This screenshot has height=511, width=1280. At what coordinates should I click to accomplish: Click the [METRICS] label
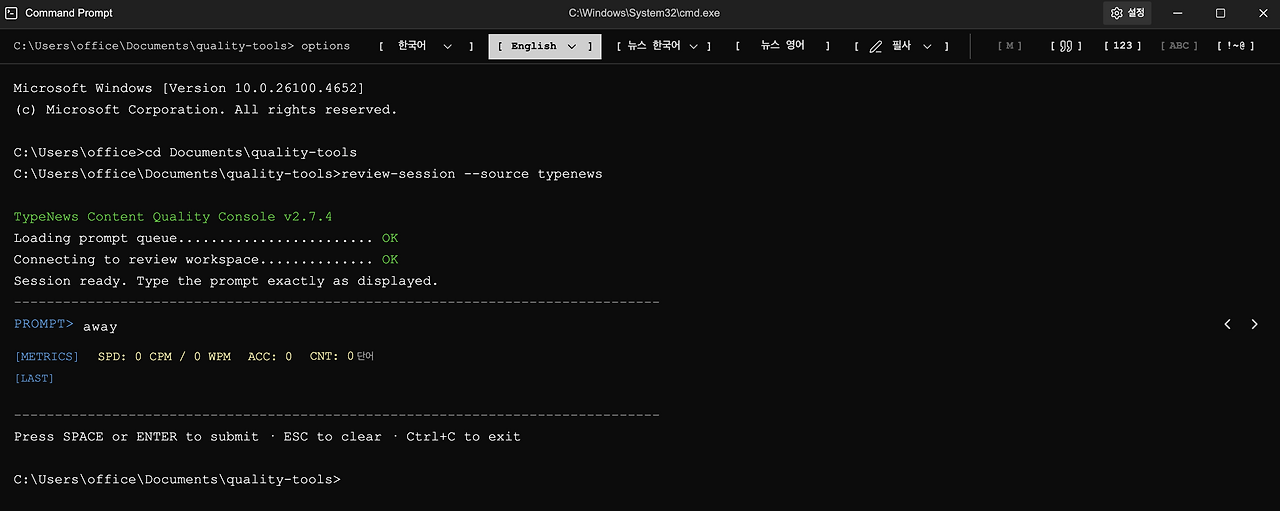46,357
